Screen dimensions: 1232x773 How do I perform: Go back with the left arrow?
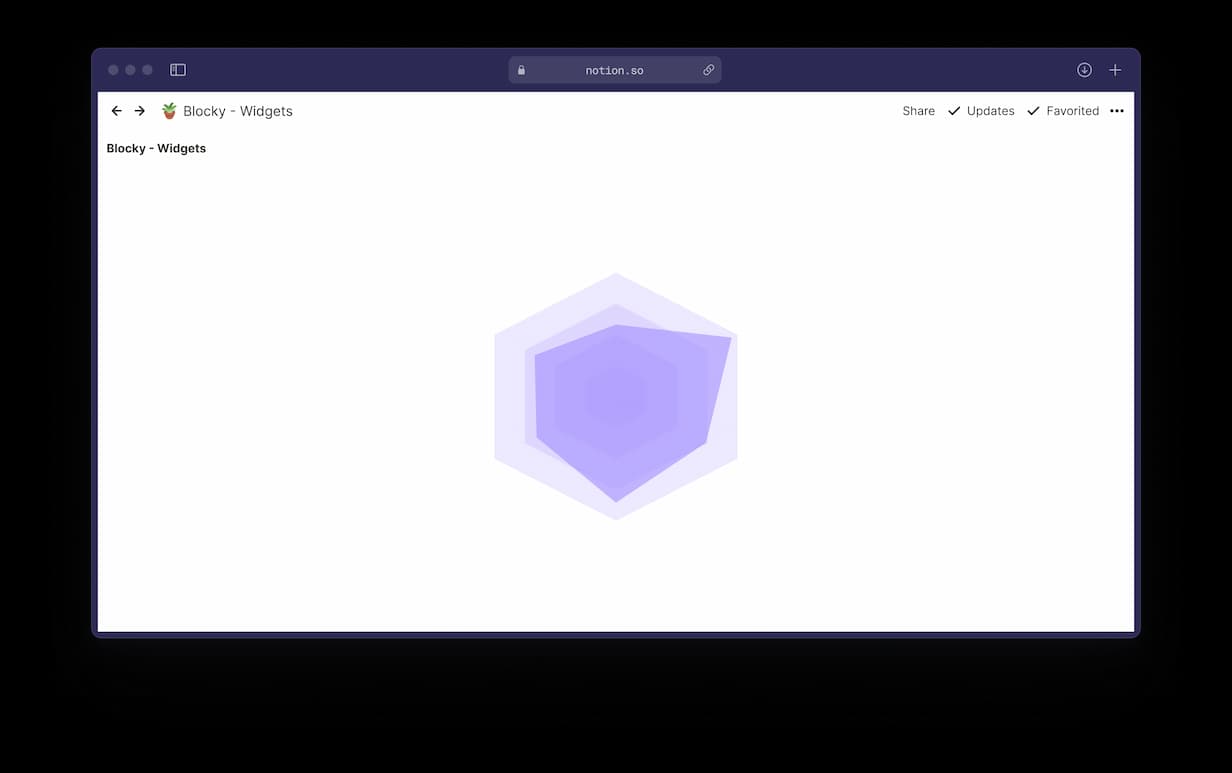click(x=116, y=111)
